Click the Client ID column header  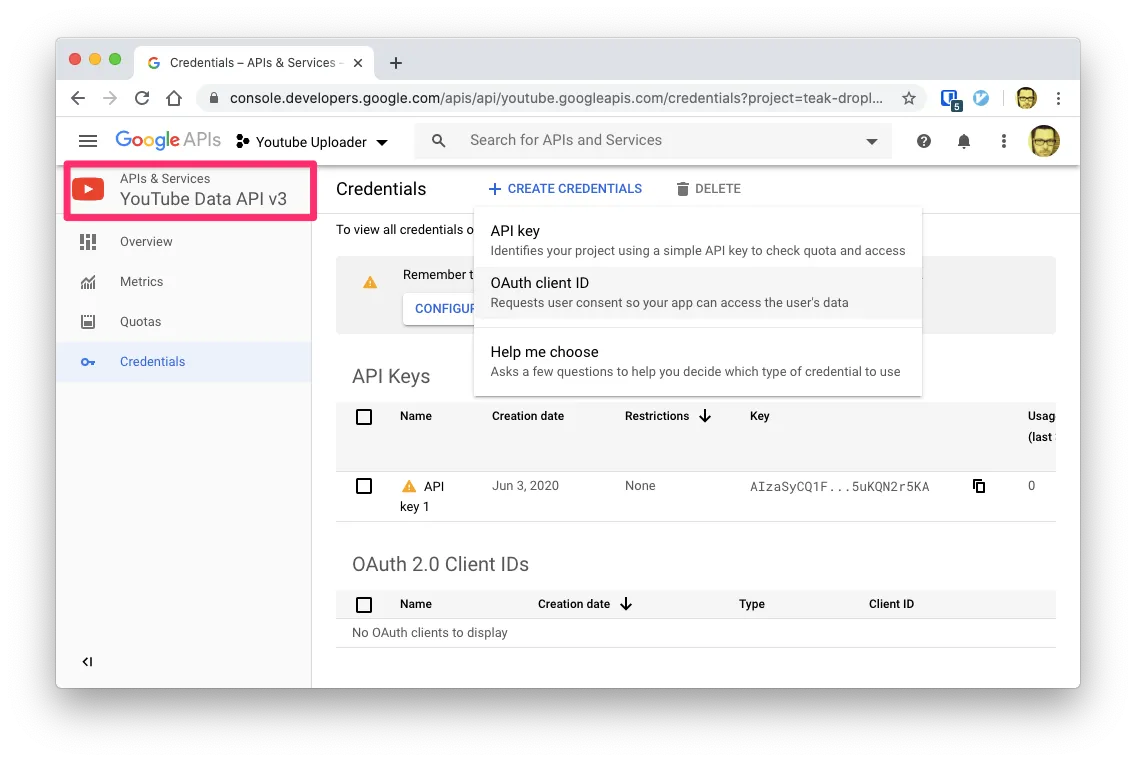tap(891, 604)
